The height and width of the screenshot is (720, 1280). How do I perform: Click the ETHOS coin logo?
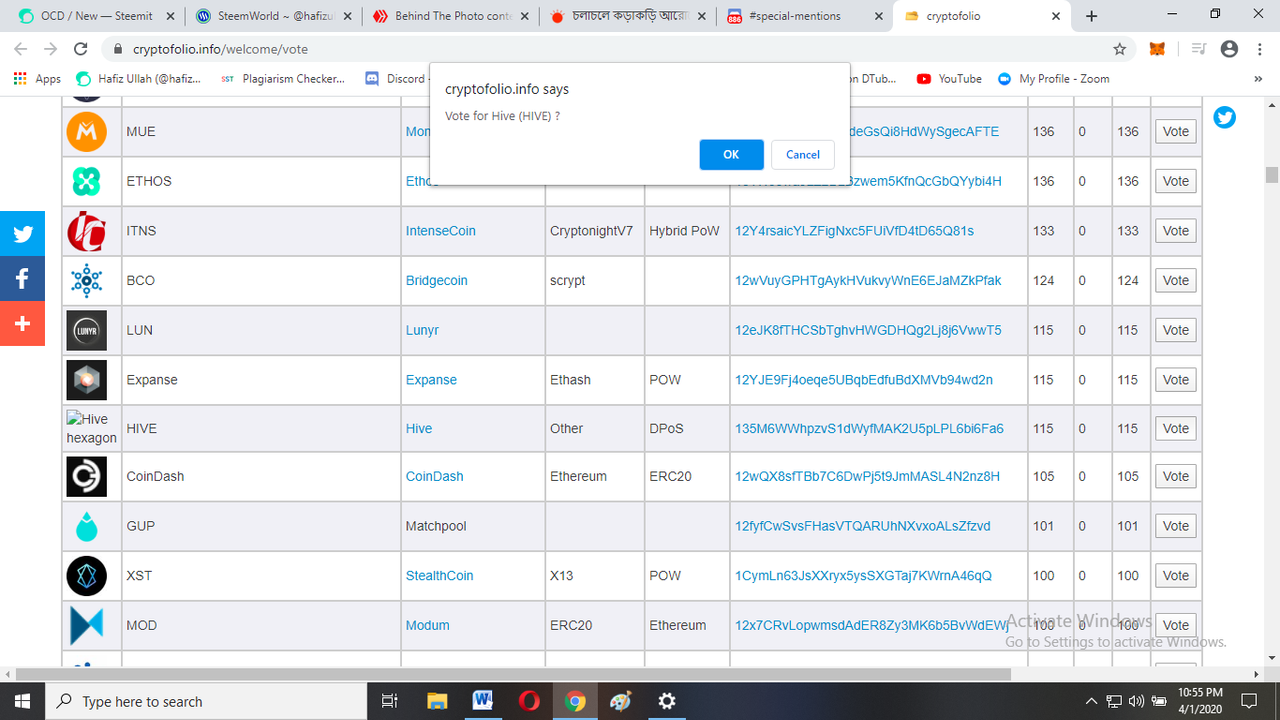pos(87,181)
